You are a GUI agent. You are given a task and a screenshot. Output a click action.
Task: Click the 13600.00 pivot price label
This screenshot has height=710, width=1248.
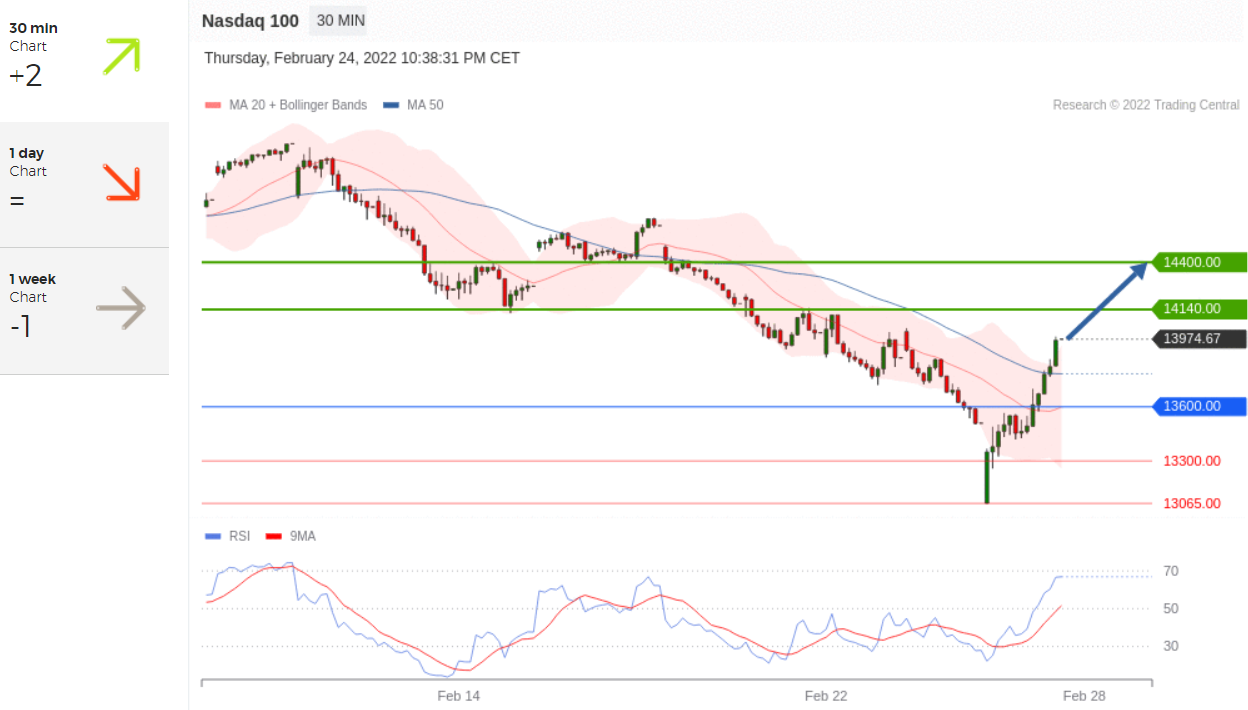tap(1199, 406)
